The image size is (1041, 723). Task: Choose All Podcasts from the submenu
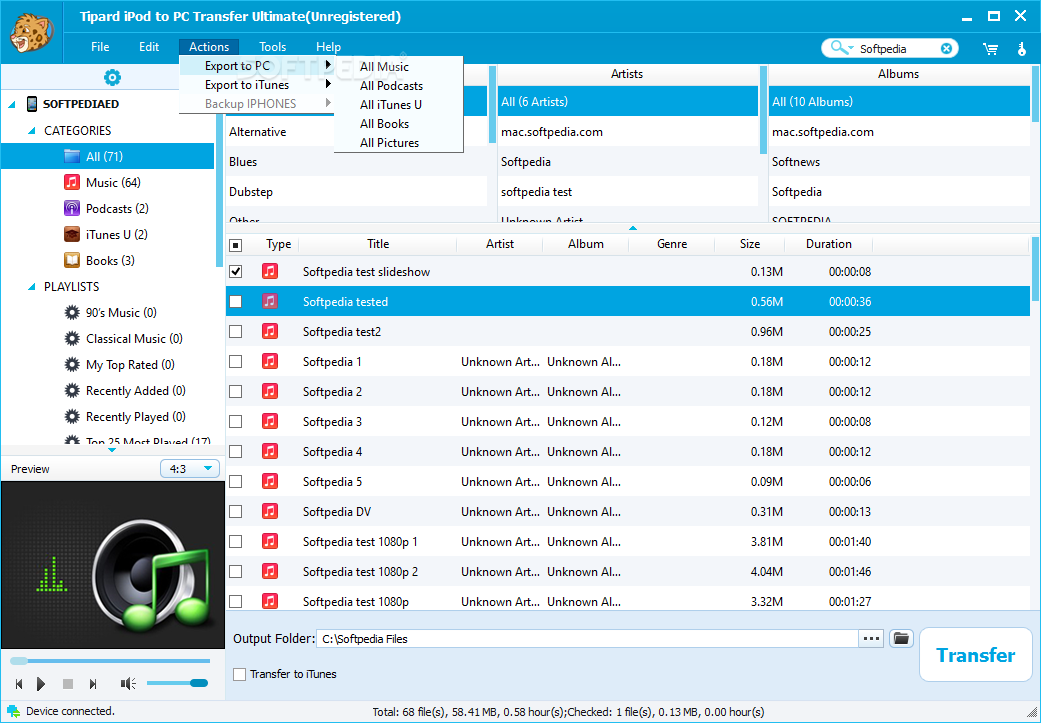391,86
